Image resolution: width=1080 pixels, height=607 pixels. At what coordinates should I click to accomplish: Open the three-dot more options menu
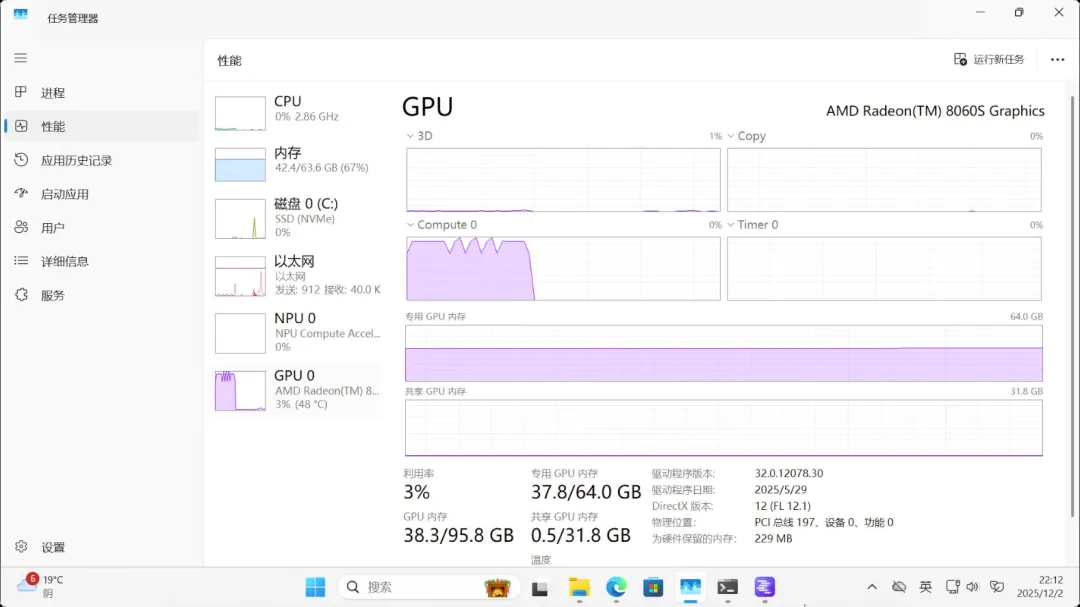point(1057,60)
